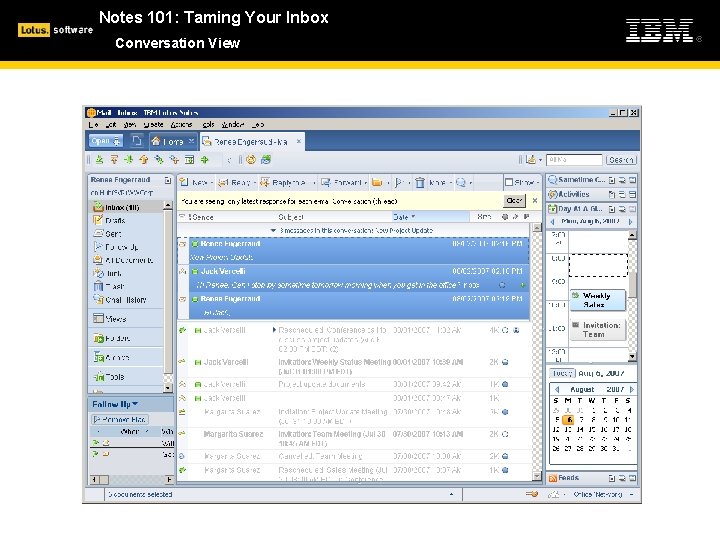The height and width of the screenshot is (540, 720).
Task: Switch to the Home tab
Action: pos(172,141)
